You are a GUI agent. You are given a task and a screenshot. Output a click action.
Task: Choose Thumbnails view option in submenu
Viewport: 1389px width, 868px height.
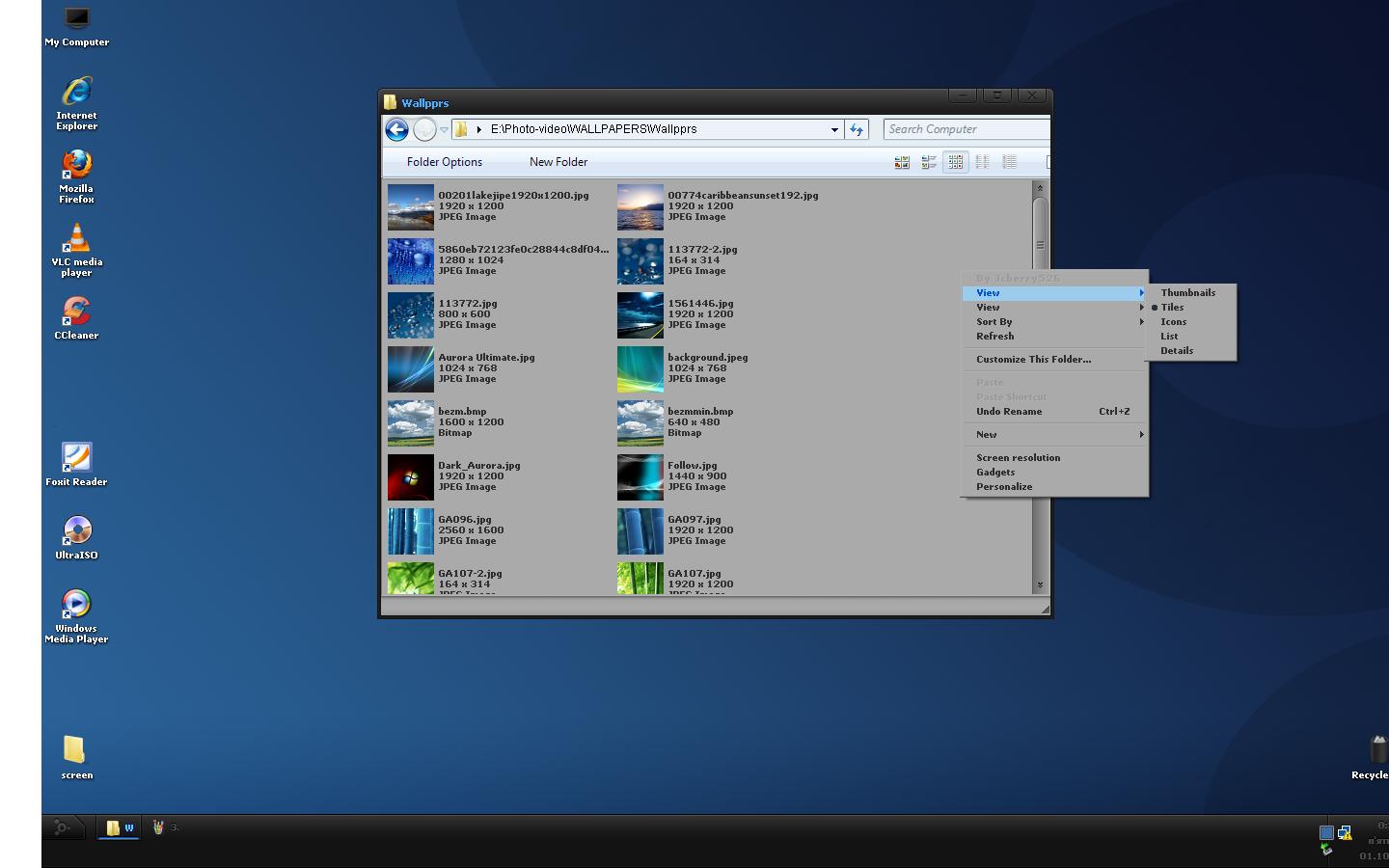pos(1187,293)
